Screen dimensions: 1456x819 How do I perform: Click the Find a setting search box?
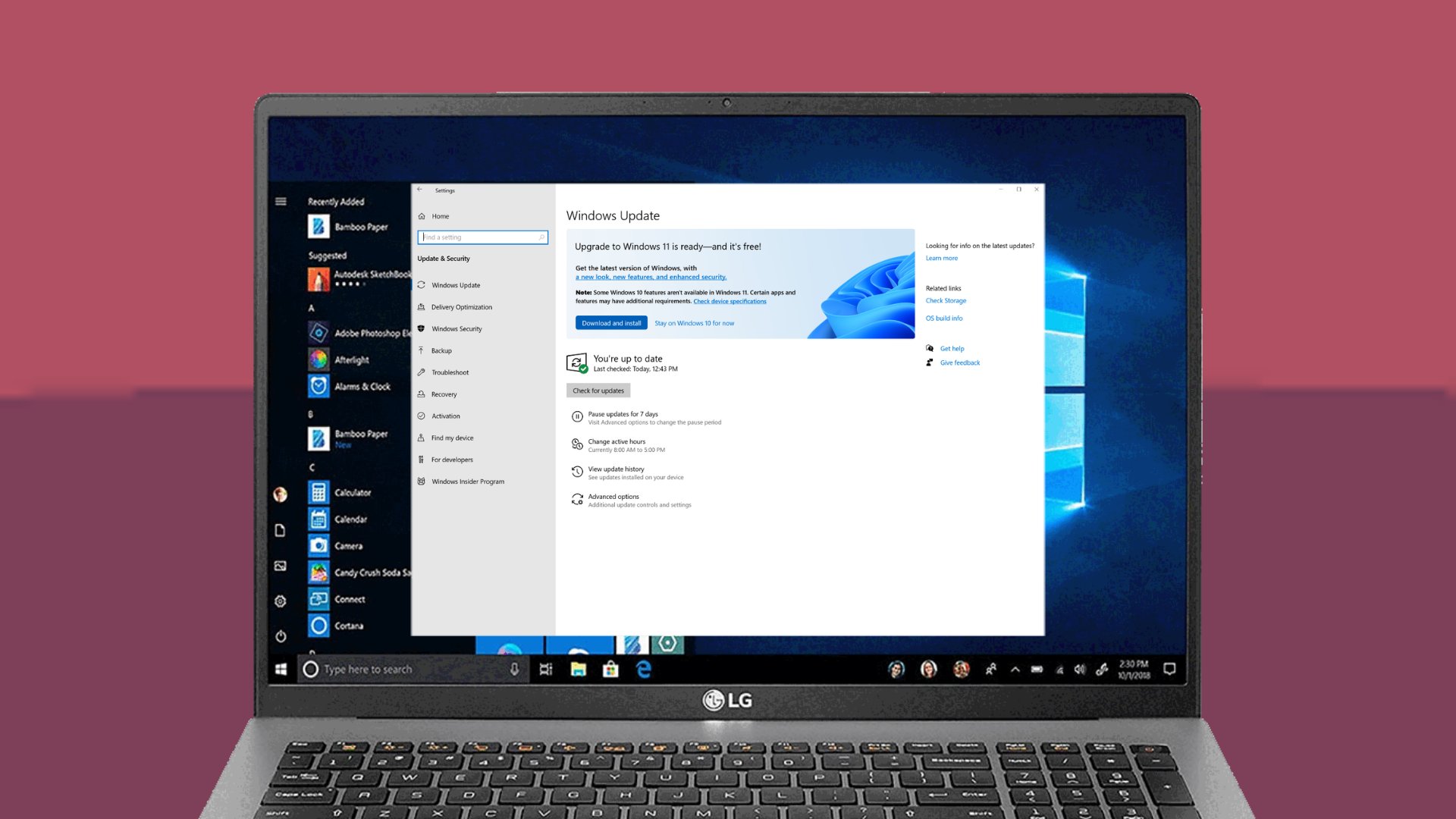482,237
